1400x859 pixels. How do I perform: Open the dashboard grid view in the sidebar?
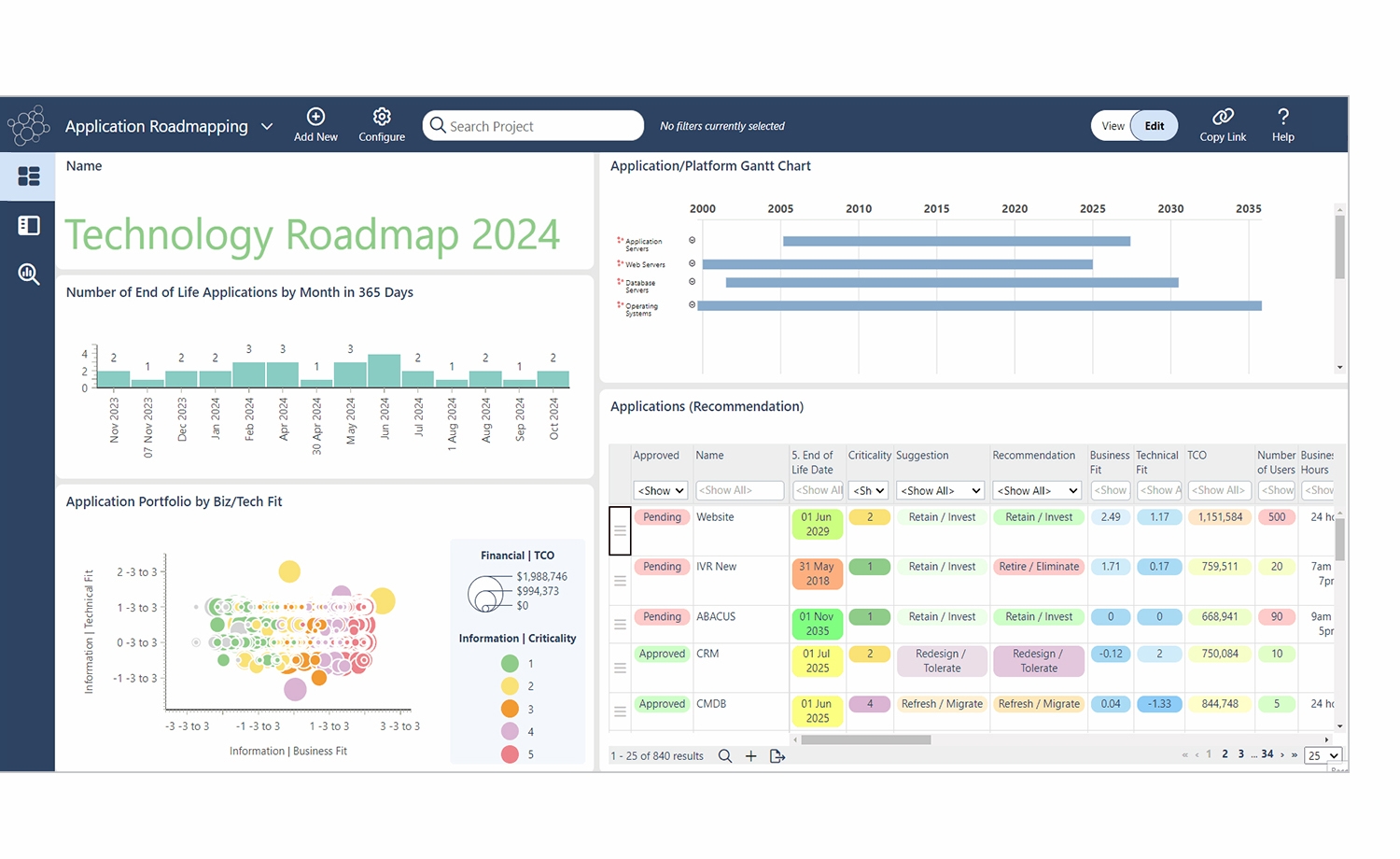pos(28,176)
